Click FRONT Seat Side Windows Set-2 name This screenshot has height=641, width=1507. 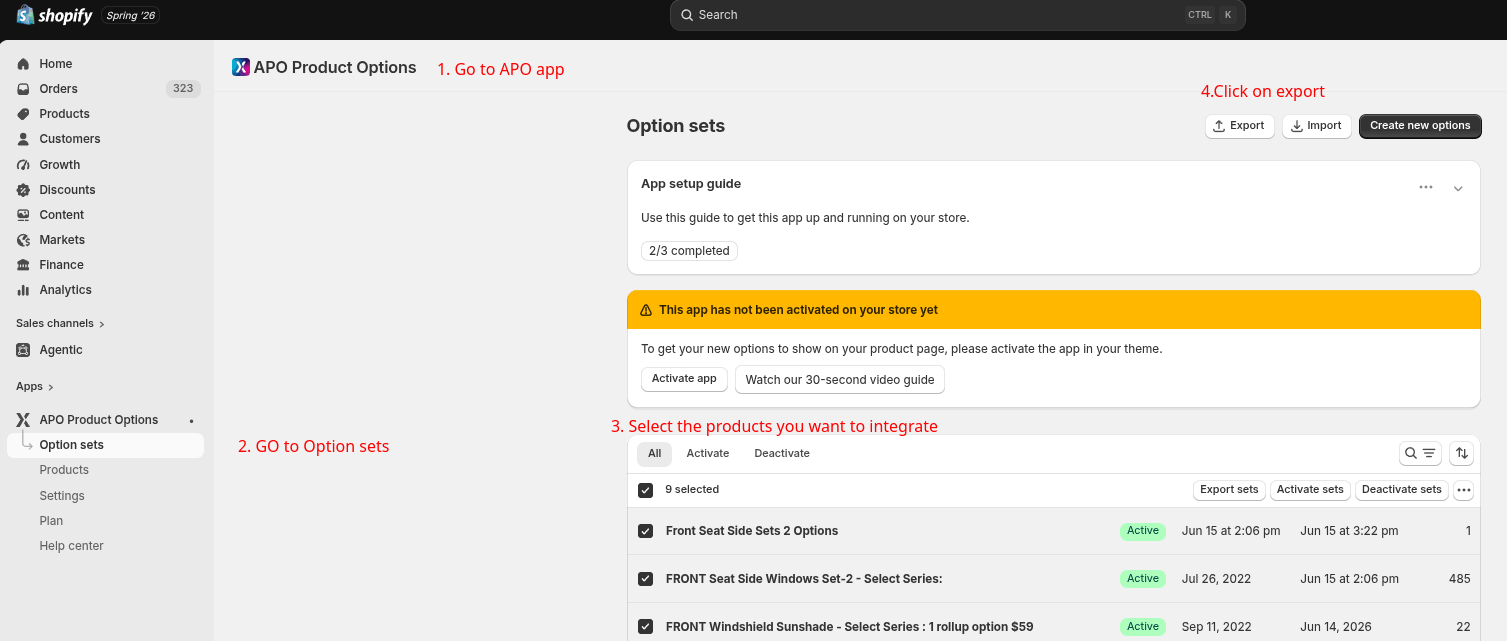804,579
